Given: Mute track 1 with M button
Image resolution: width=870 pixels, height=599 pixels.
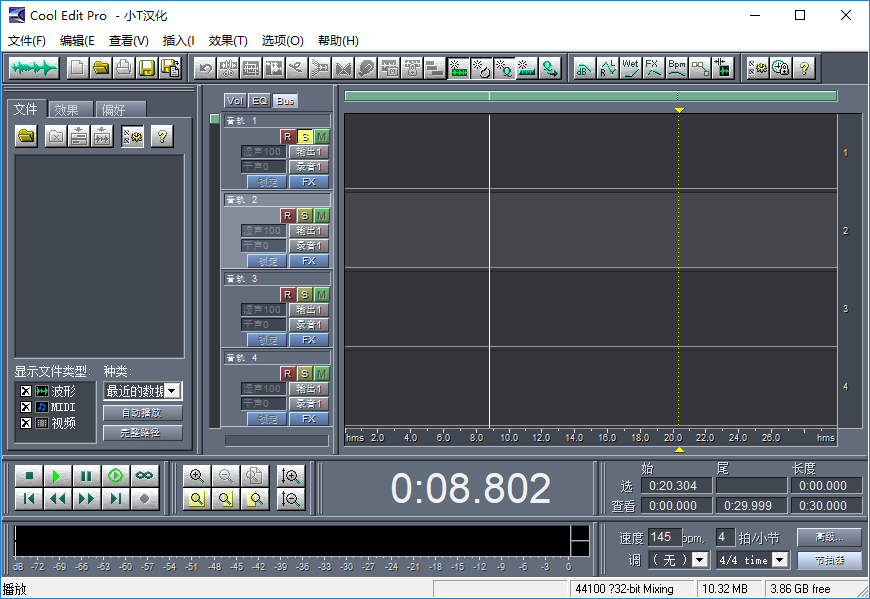Looking at the screenshot, I should (321, 136).
